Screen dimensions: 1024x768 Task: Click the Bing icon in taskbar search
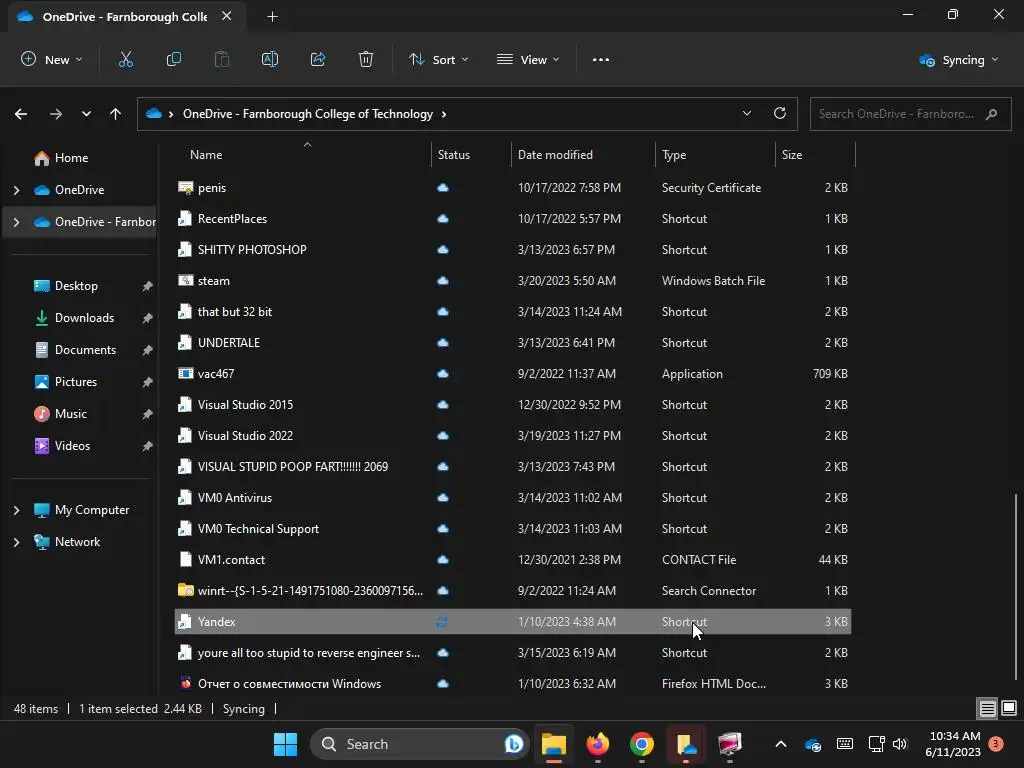pyautogui.click(x=514, y=744)
